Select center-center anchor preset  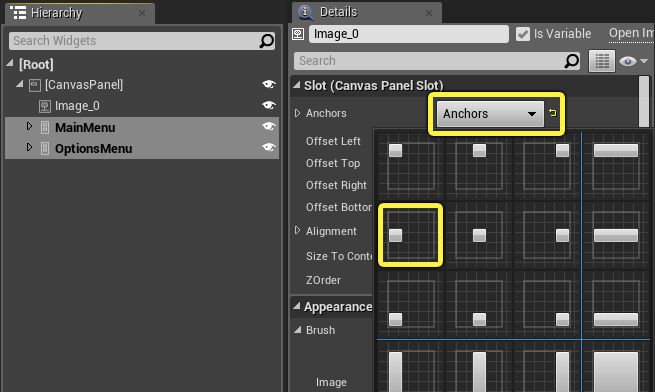(x=479, y=235)
